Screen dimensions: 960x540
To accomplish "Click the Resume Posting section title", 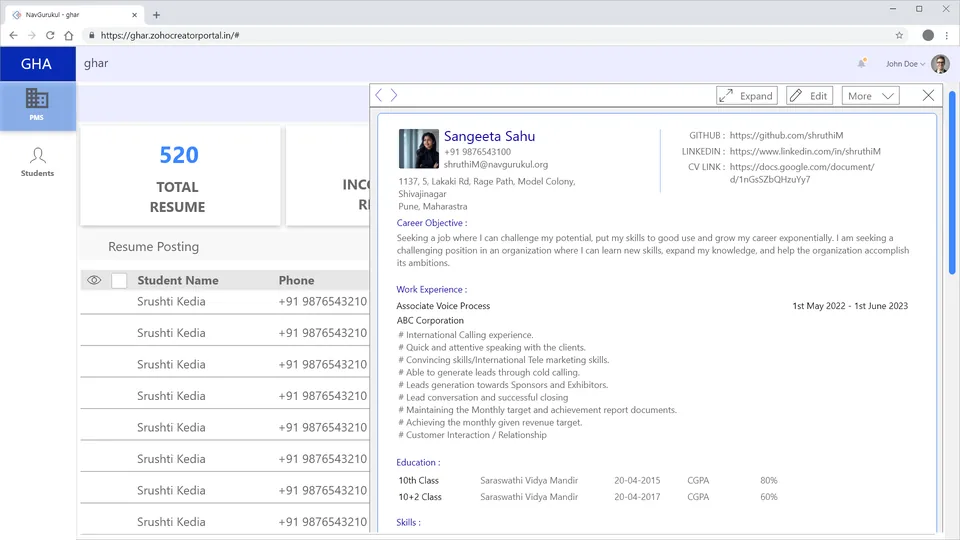I will click(x=154, y=246).
